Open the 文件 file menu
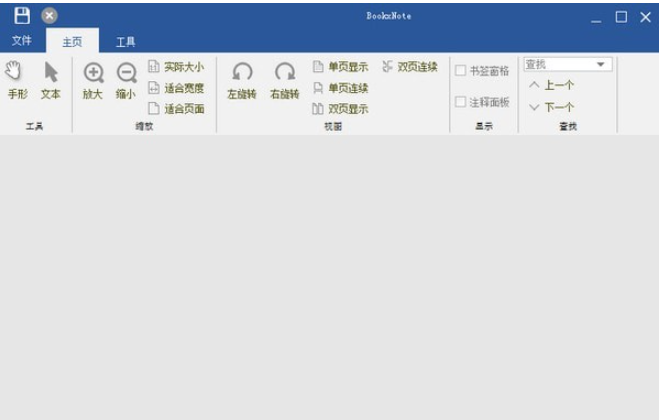 [22, 41]
